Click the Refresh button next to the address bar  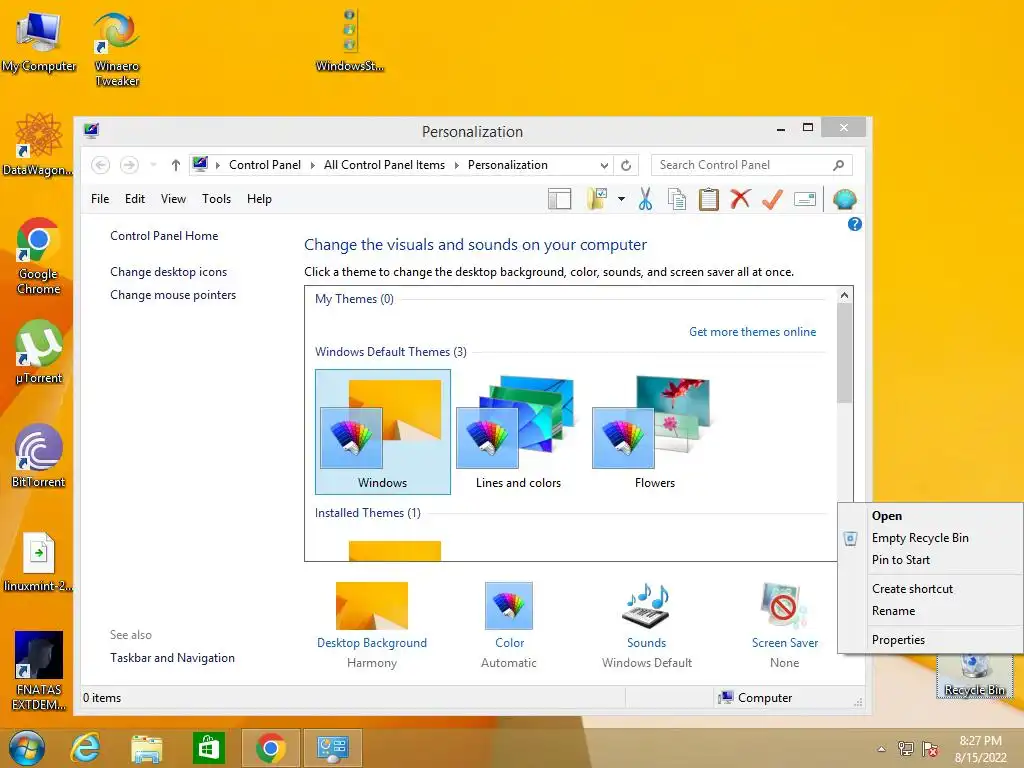pyautogui.click(x=626, y=165)
